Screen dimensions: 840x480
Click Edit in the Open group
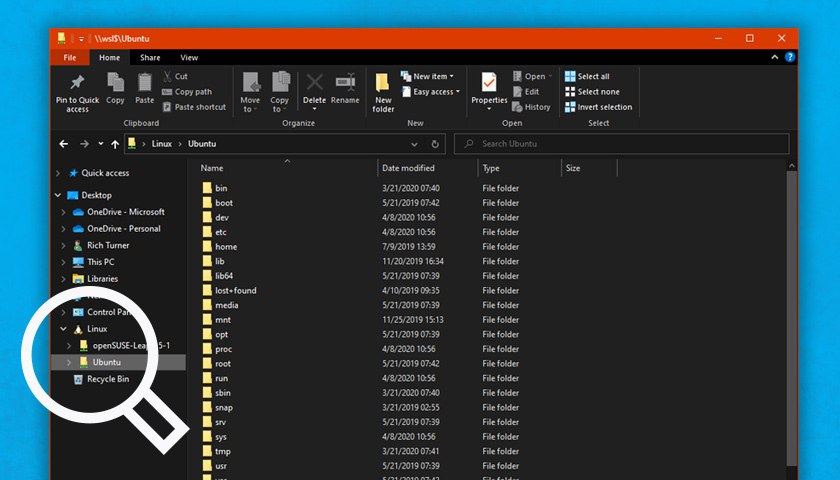click(x=526, y=92)
